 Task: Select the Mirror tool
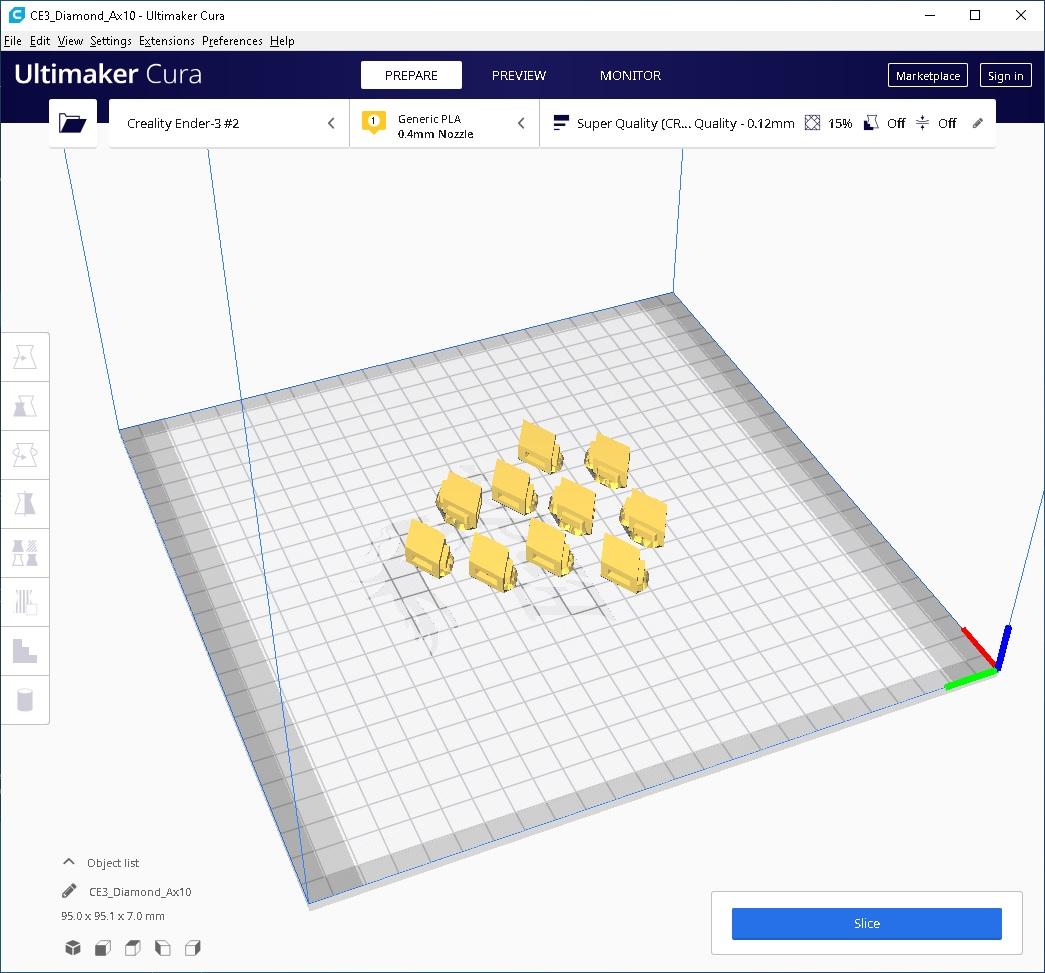(25, 504)
